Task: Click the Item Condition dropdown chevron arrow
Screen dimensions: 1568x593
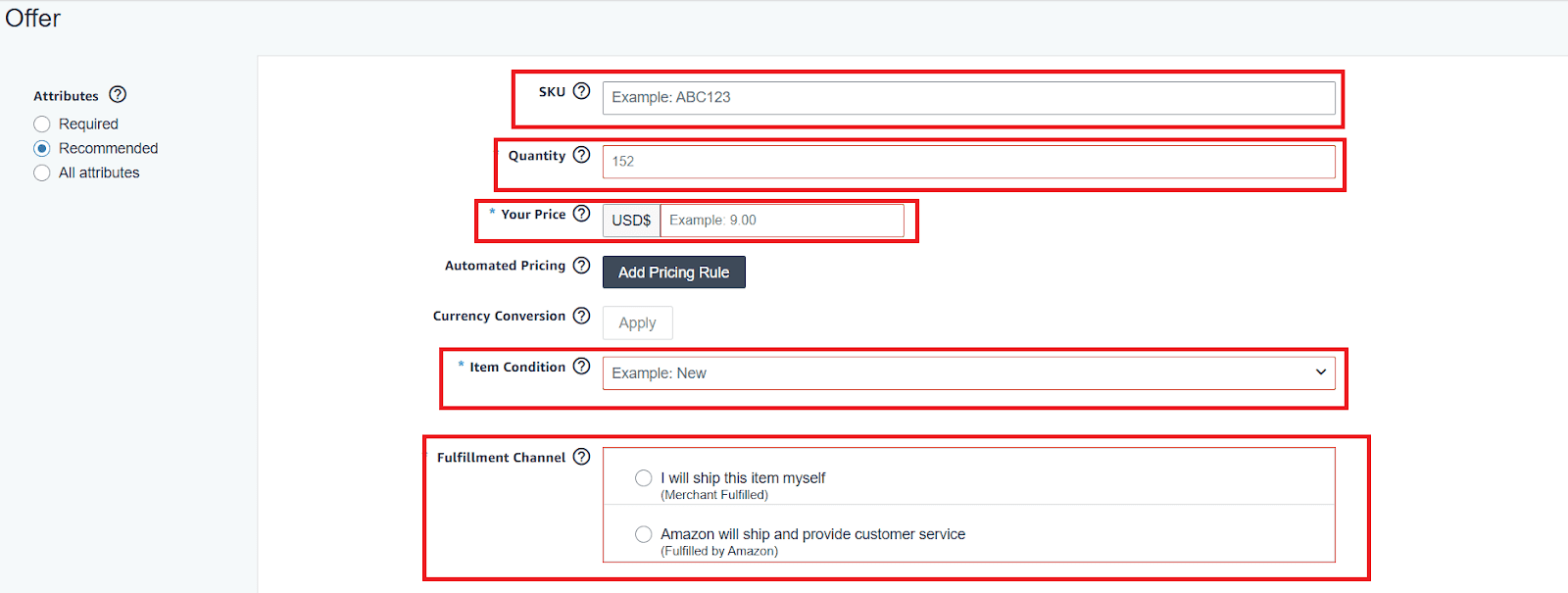Action: (1320, 372)
